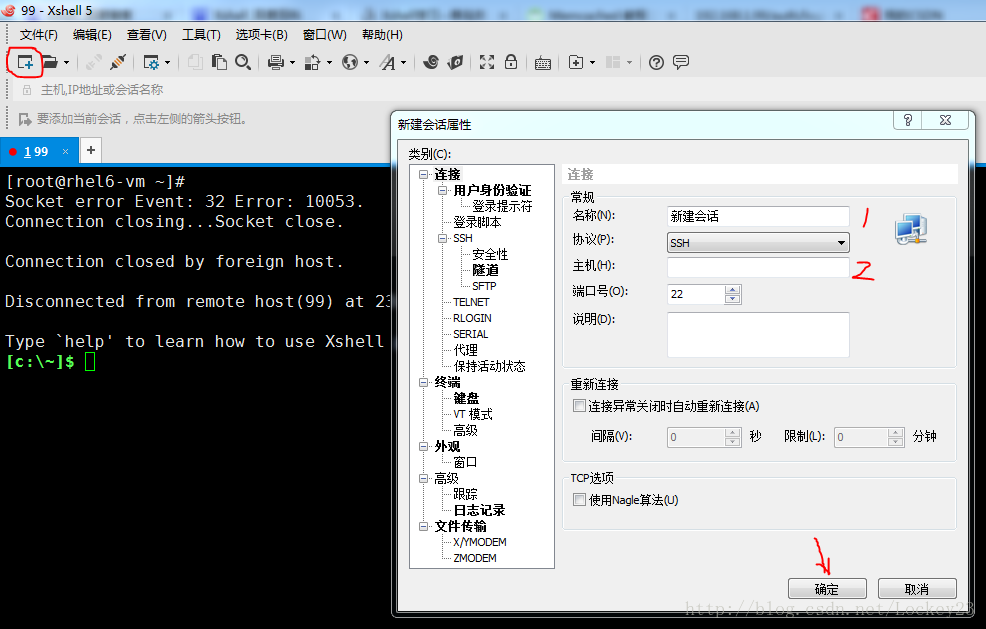This screenshot has height=629, width=986.
Task: Click the 取消 button
Action: point(917,589)
